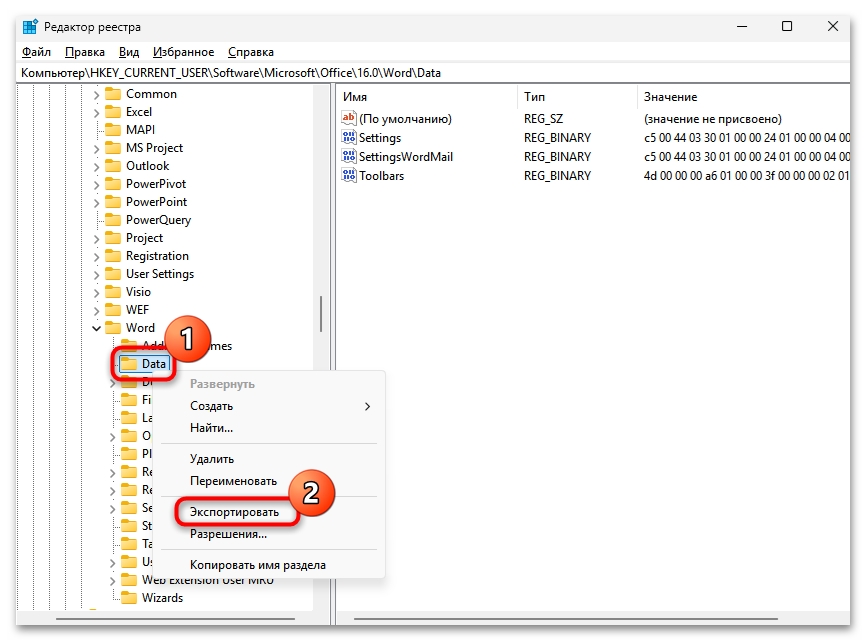Click the Common folder icon
This screenshot has width=866, height=641.
113,93
